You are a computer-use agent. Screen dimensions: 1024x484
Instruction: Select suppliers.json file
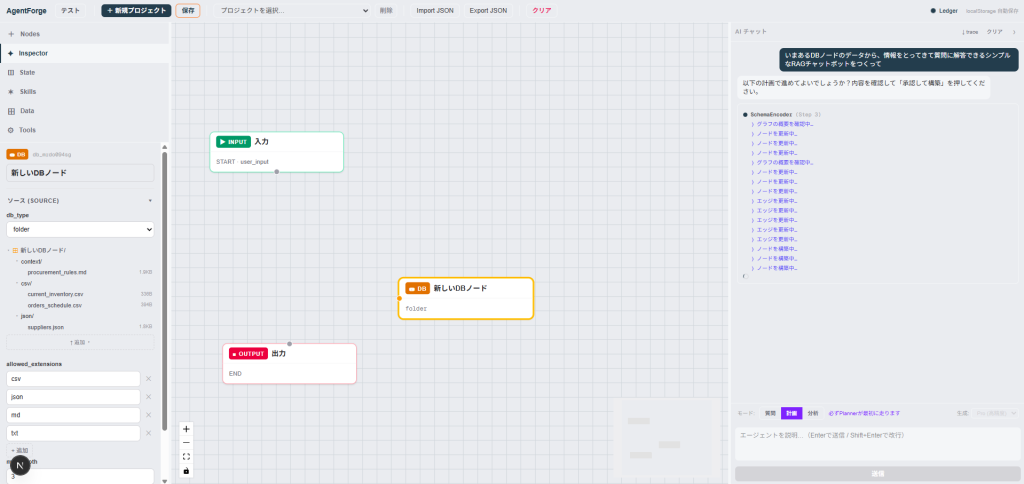(46, 327)
